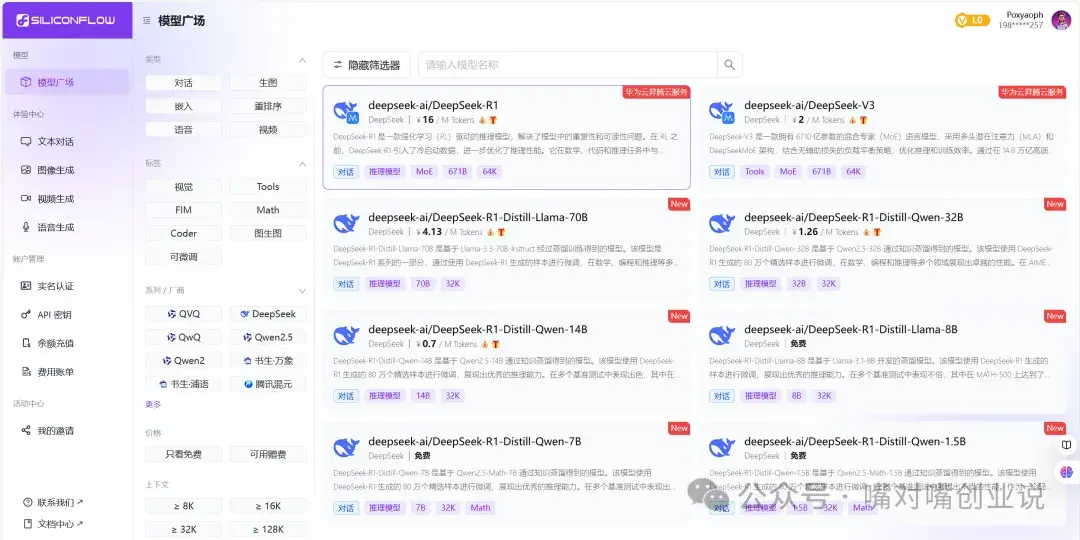Filter by 书生·万象 series

(268, 361)
